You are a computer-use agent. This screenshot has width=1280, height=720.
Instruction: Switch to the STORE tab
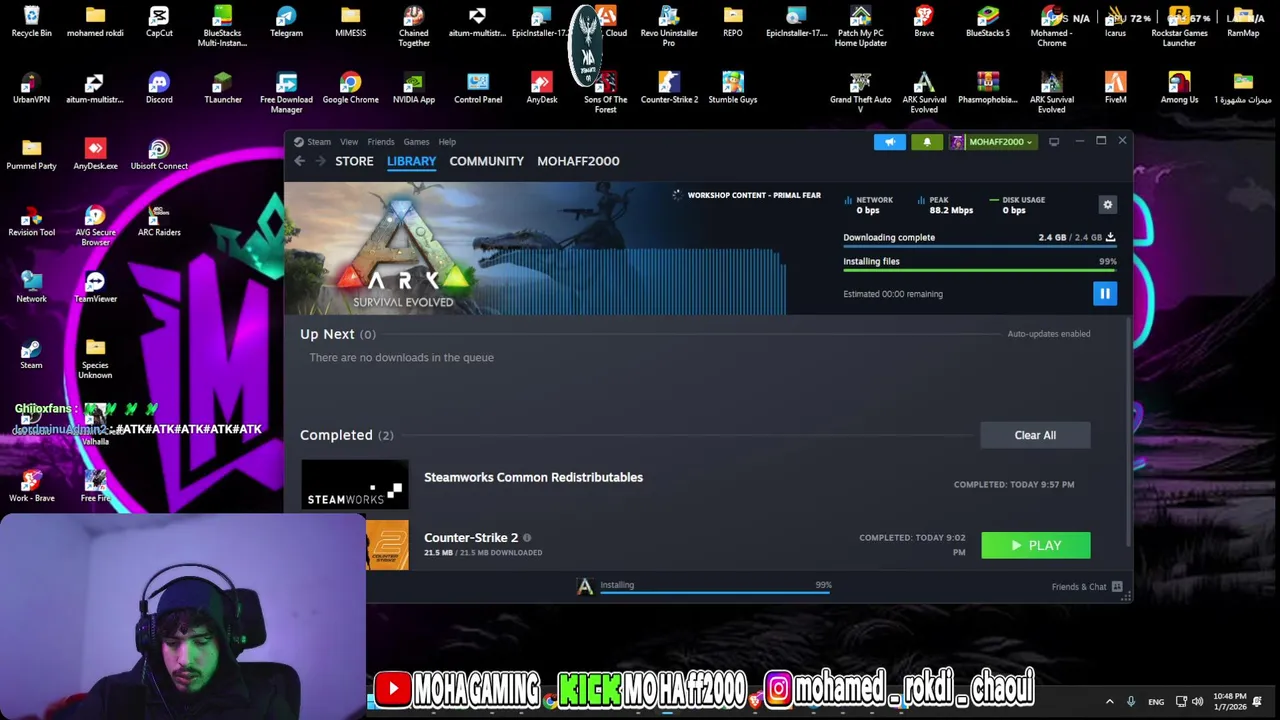point(354,161)
